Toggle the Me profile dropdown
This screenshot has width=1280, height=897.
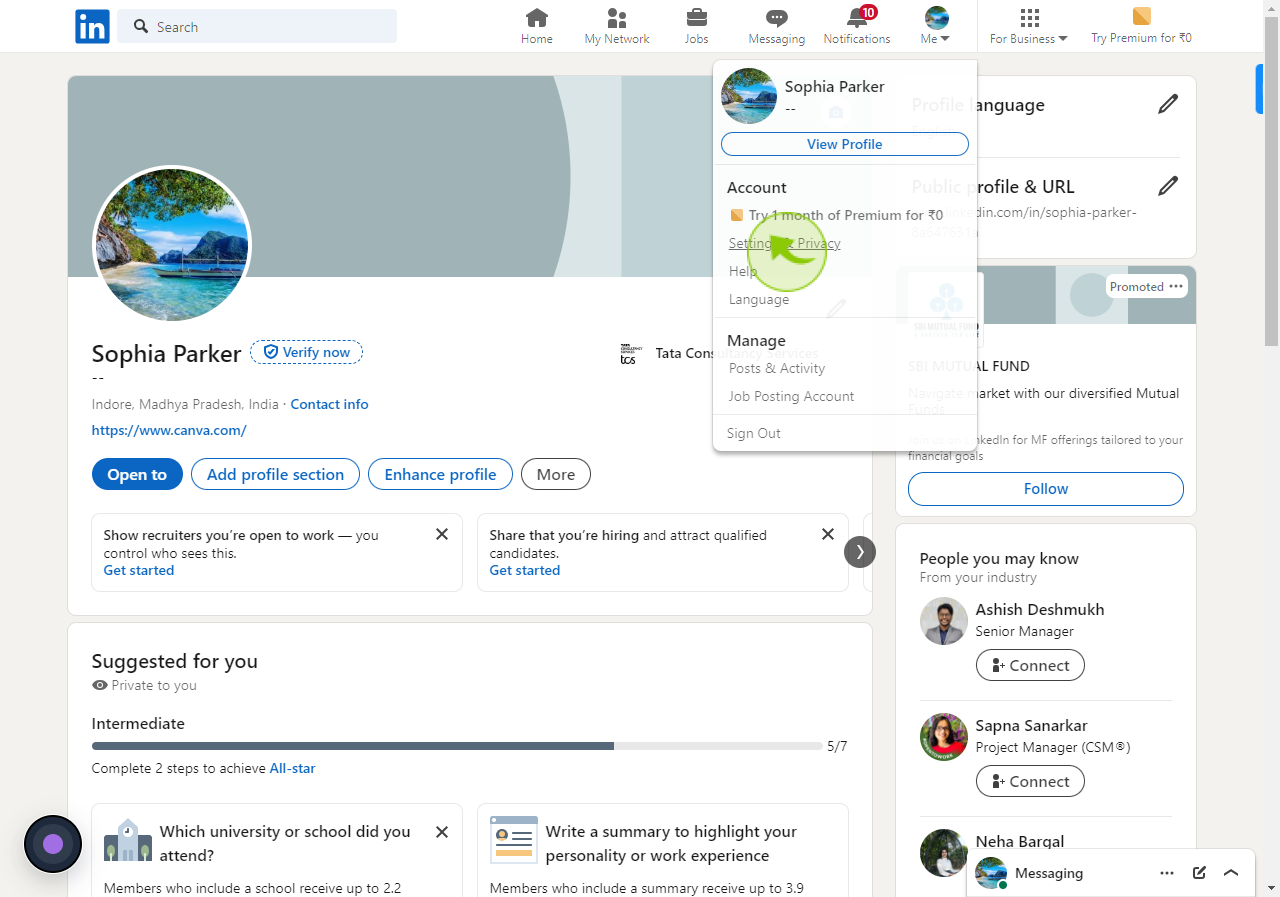click(x=936, y=27)
